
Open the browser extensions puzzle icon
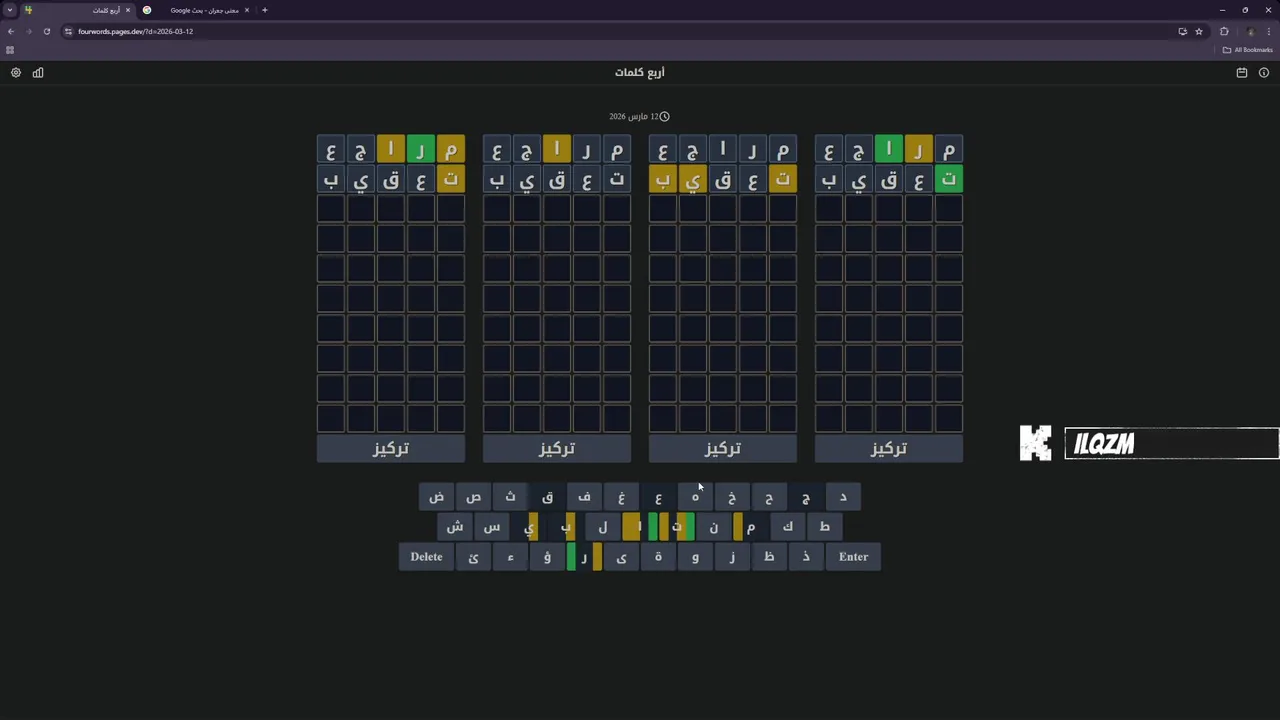pos(1224,31)
